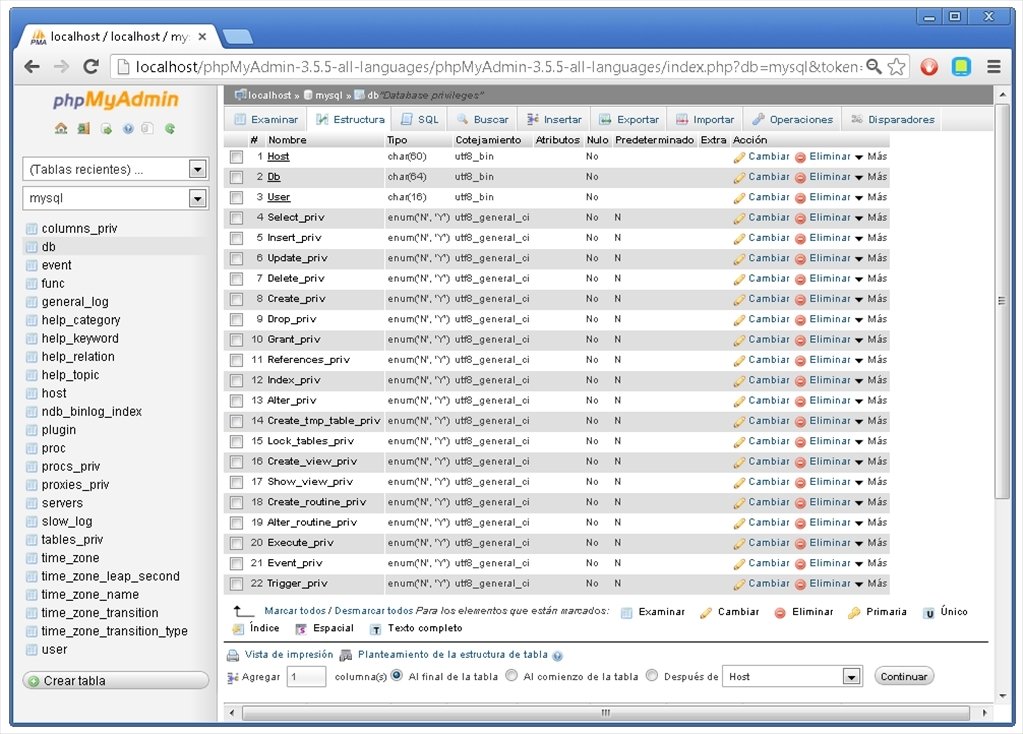
Task: Open the time_zone_name table in sidebar
Action: (x=90, y=594)
